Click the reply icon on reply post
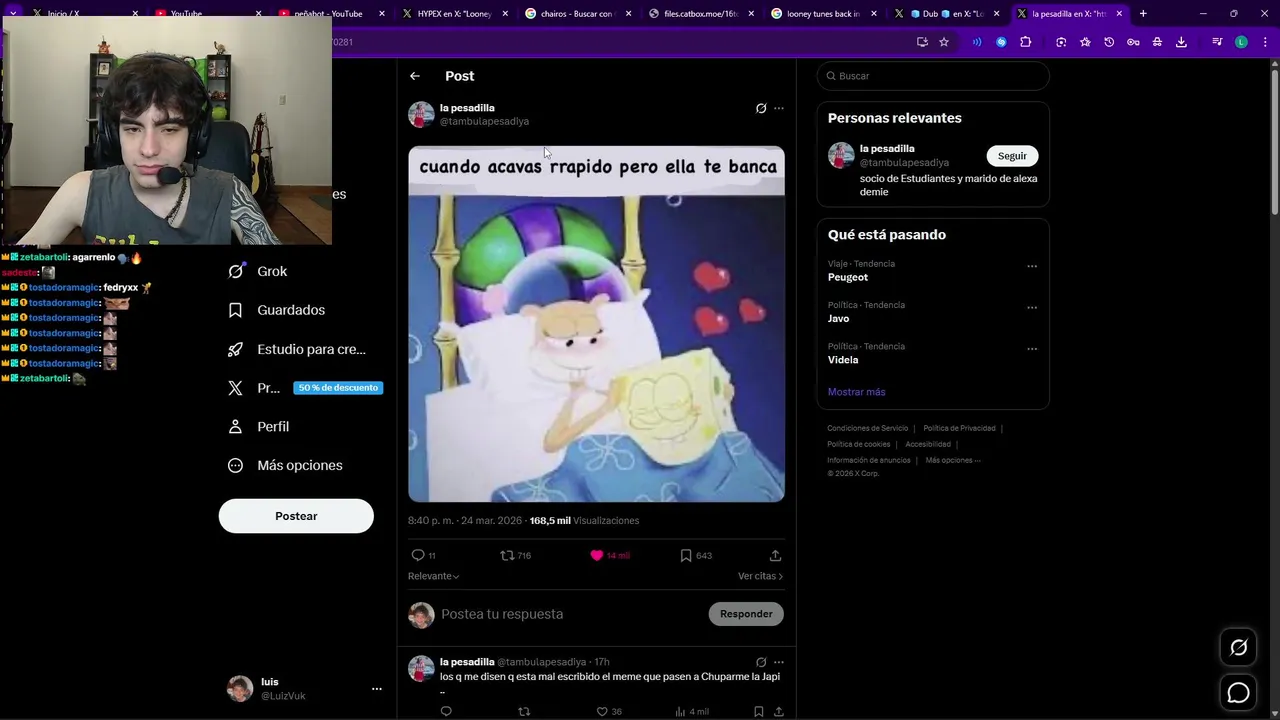Viewport: 1280px width, 720px height. coord(446,712)
